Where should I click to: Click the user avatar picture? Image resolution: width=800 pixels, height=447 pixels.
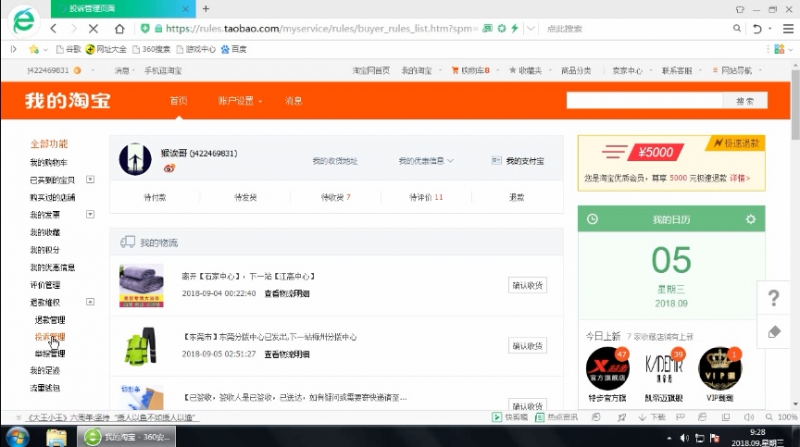coord(135,159)
